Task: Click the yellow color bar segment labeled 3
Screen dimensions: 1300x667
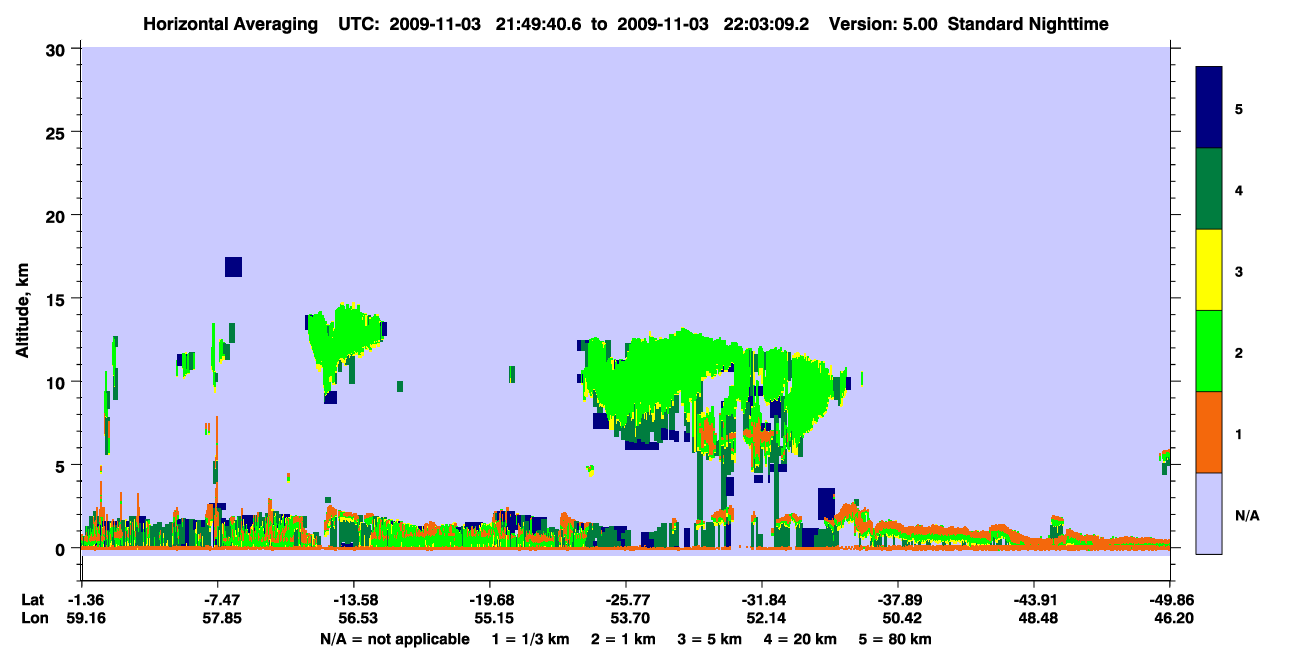Action: click(x=1209, y=270)
